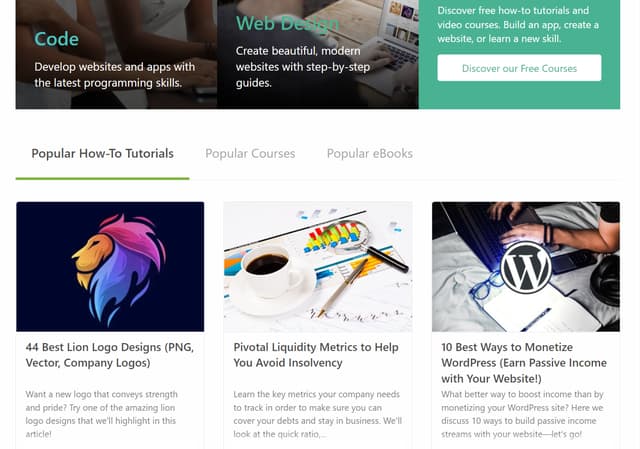This screenshot has width=640, height=449.
Task: Click the Discover our Free Courses button
Action: (519, 68)
